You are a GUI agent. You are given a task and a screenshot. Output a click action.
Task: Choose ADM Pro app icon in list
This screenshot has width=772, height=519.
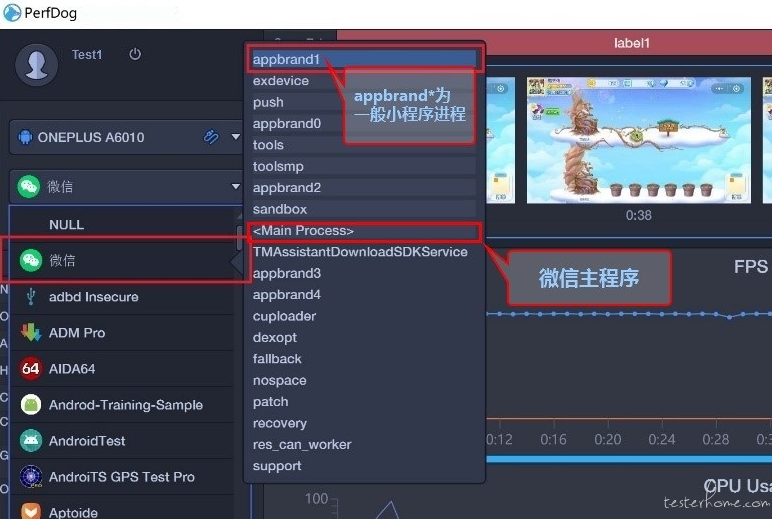point(31,332)
